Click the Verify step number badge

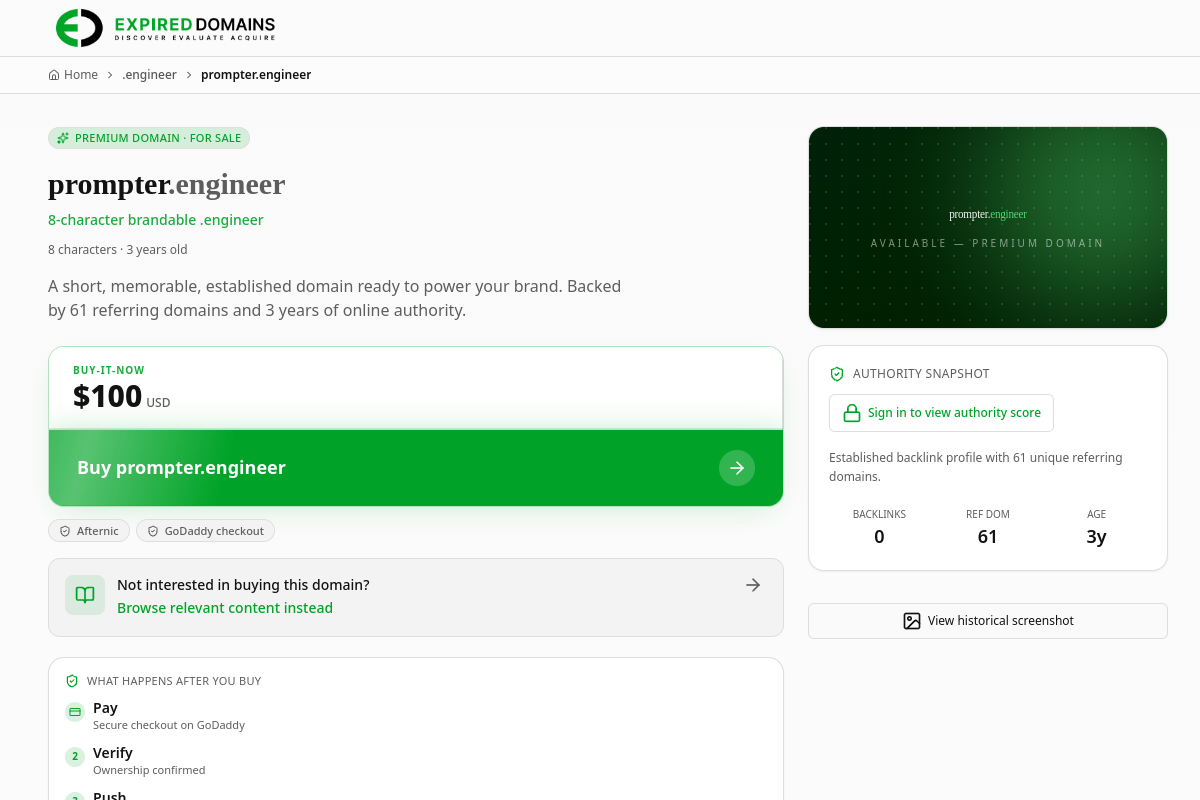(x=75, y=757)
